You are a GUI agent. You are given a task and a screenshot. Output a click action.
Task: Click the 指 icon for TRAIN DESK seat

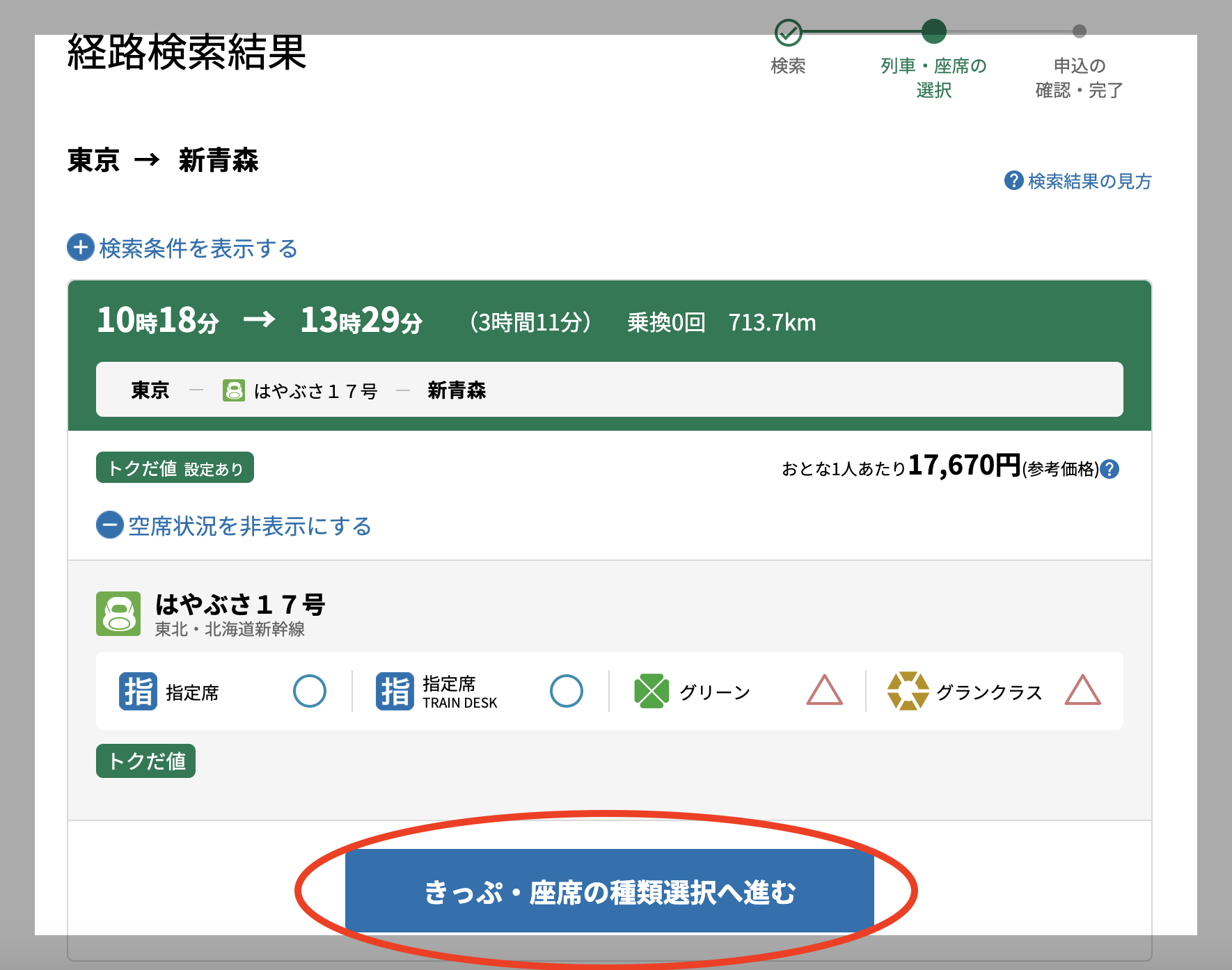395,691
